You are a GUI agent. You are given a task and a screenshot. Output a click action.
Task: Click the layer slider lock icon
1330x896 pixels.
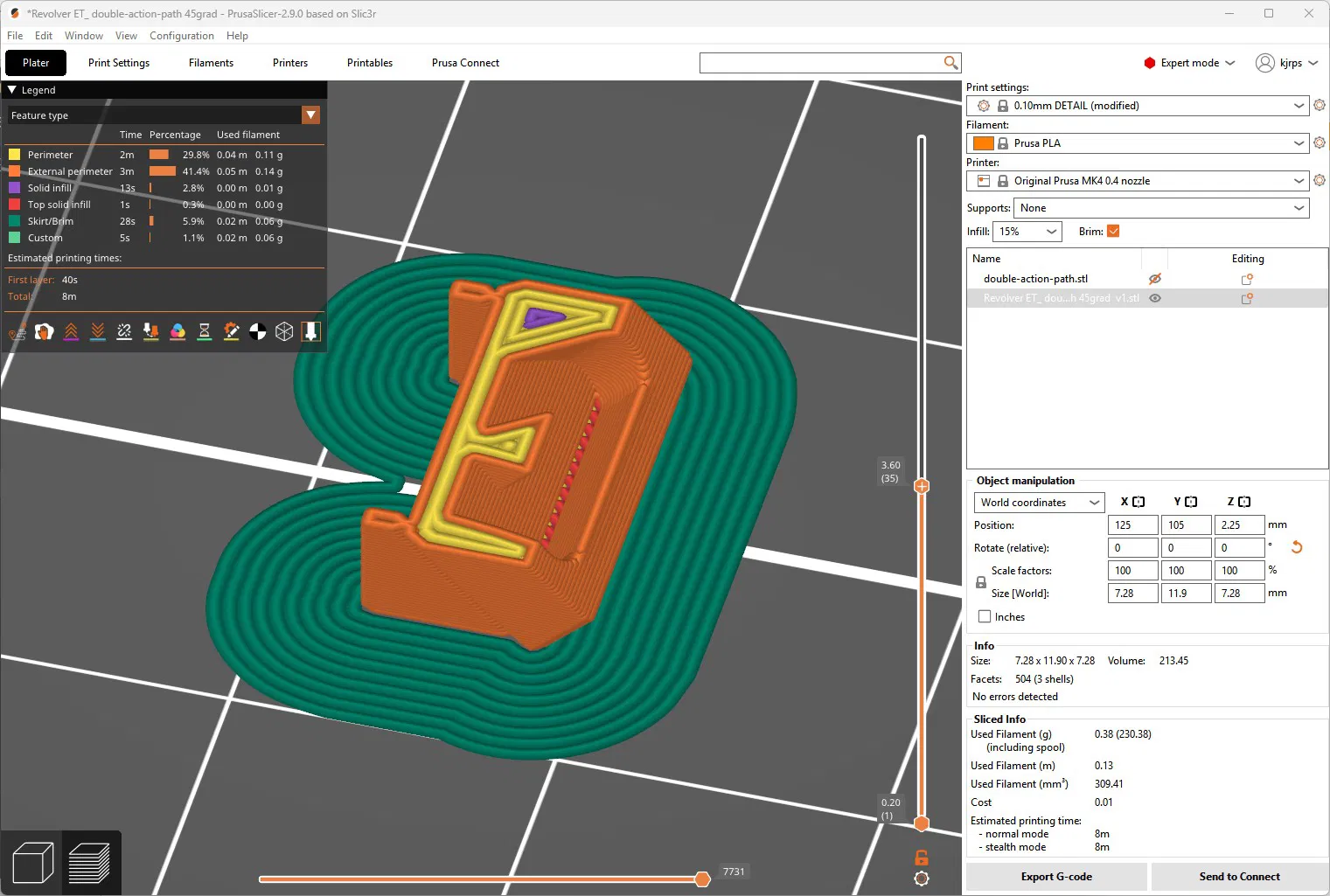(x=921, y=858)
